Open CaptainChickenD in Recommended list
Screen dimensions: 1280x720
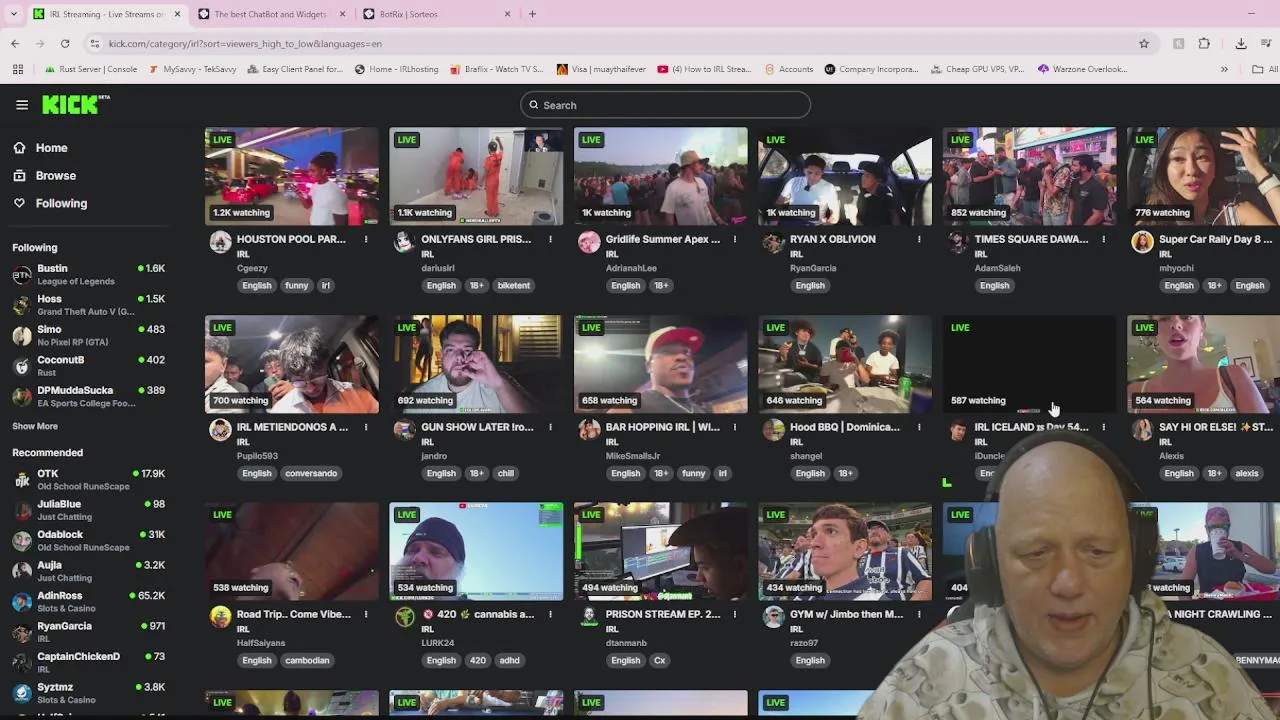pyautogui.click(x=88, y=663)
